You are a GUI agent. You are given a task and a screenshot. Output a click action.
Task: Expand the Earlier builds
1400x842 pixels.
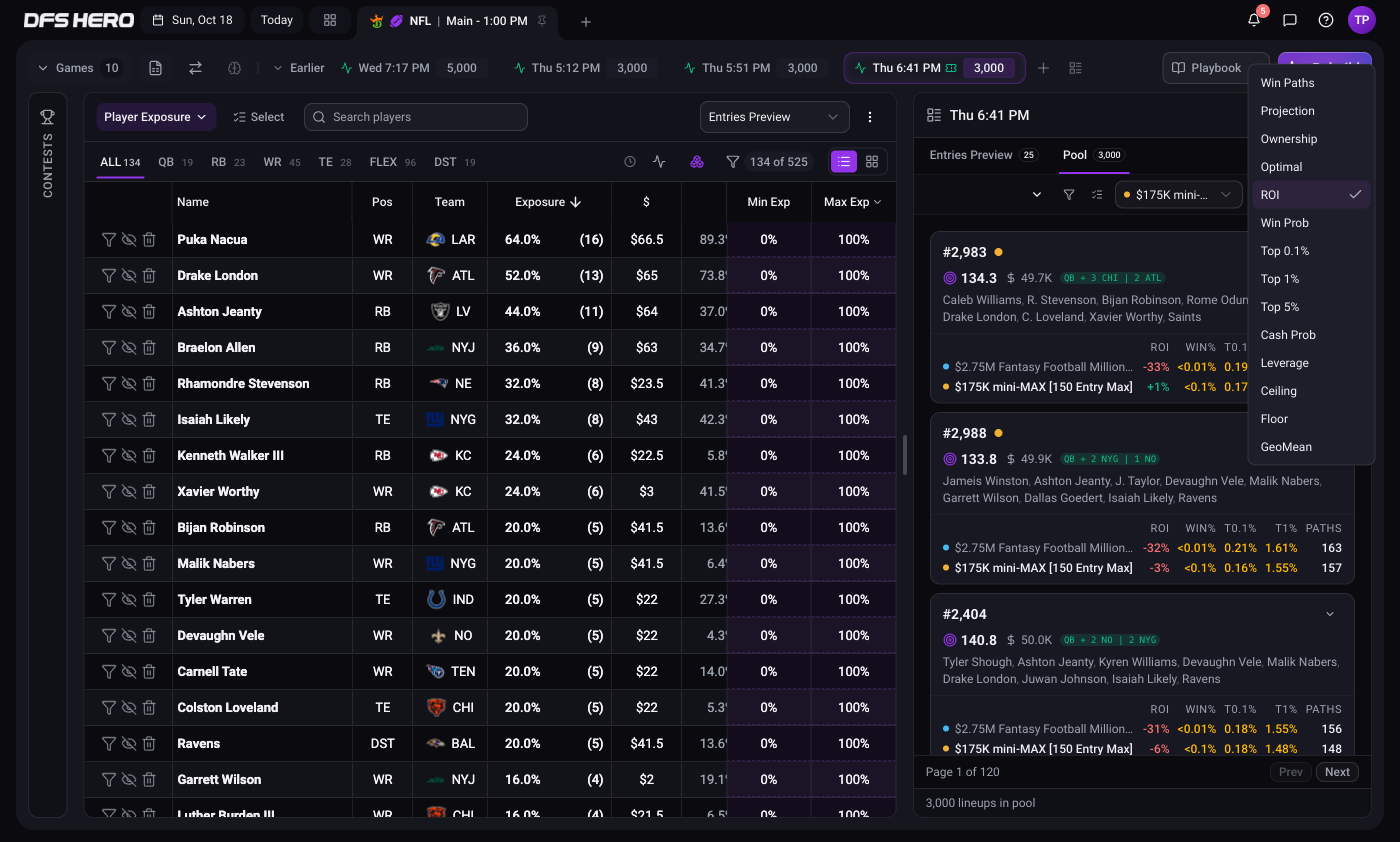coord(300,68)
